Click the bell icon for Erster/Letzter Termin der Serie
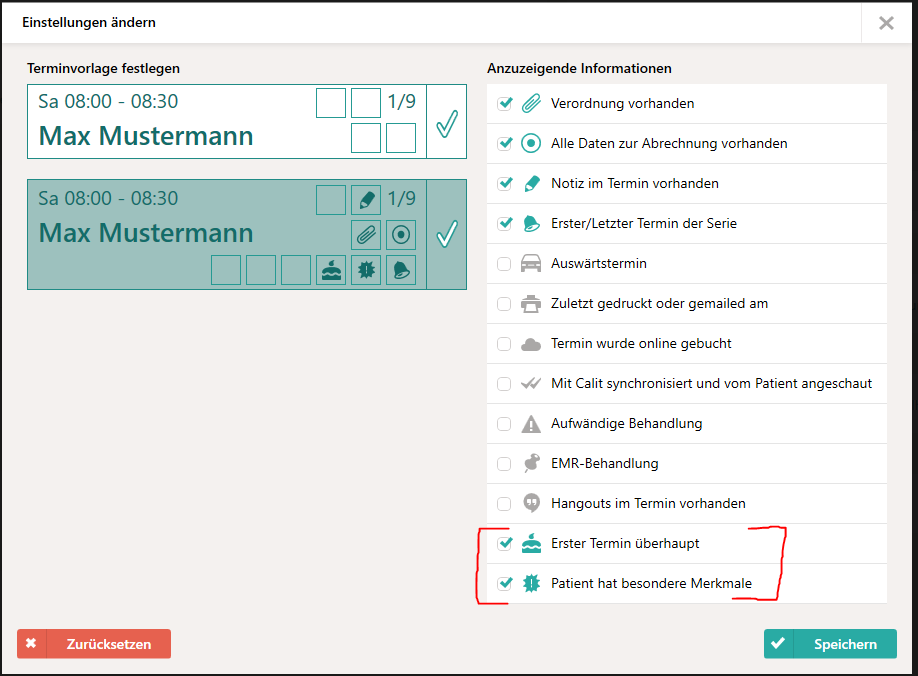Viewport: 918px width, 676px height. [531, 224]
